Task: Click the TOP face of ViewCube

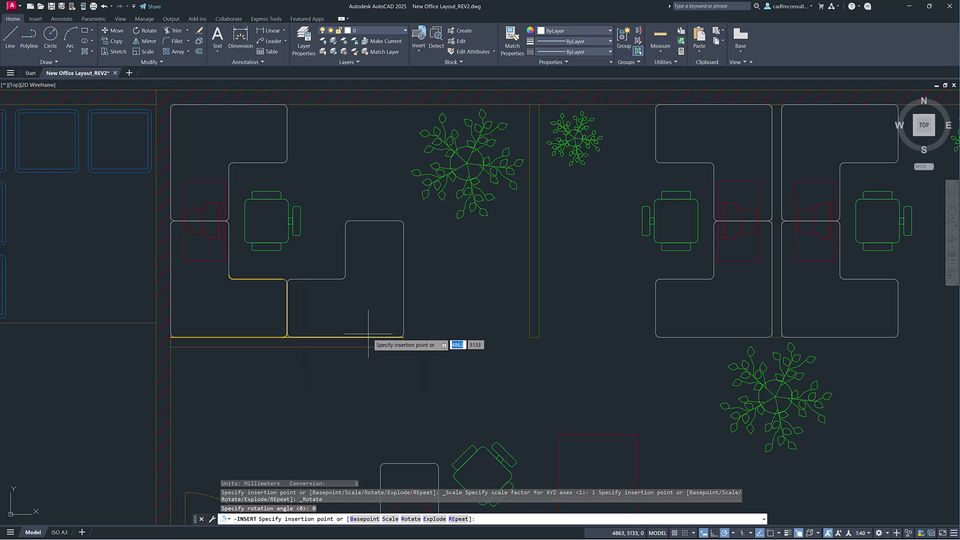Action: [924, 125]
